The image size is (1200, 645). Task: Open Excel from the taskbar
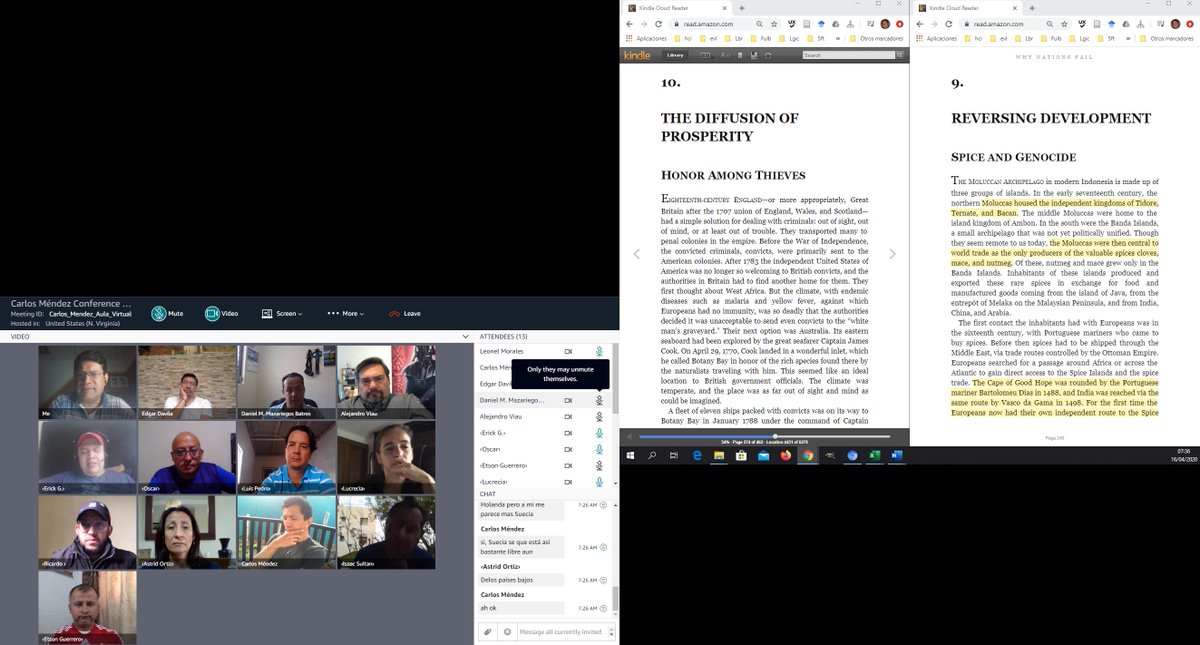coord(874,455)
